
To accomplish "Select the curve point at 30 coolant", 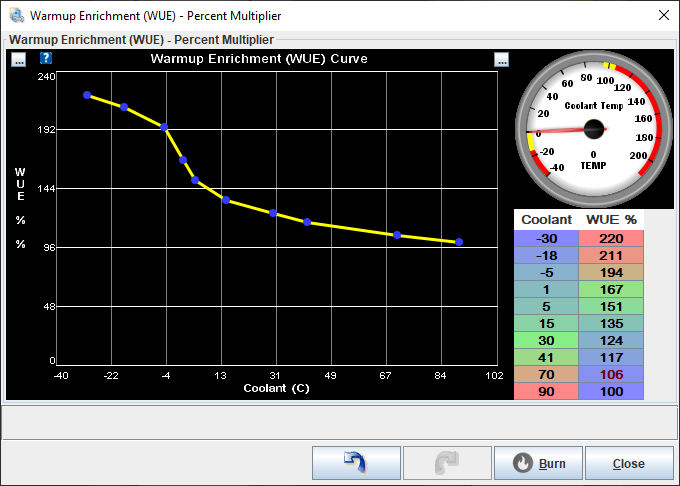I will (x=273, y=213).
